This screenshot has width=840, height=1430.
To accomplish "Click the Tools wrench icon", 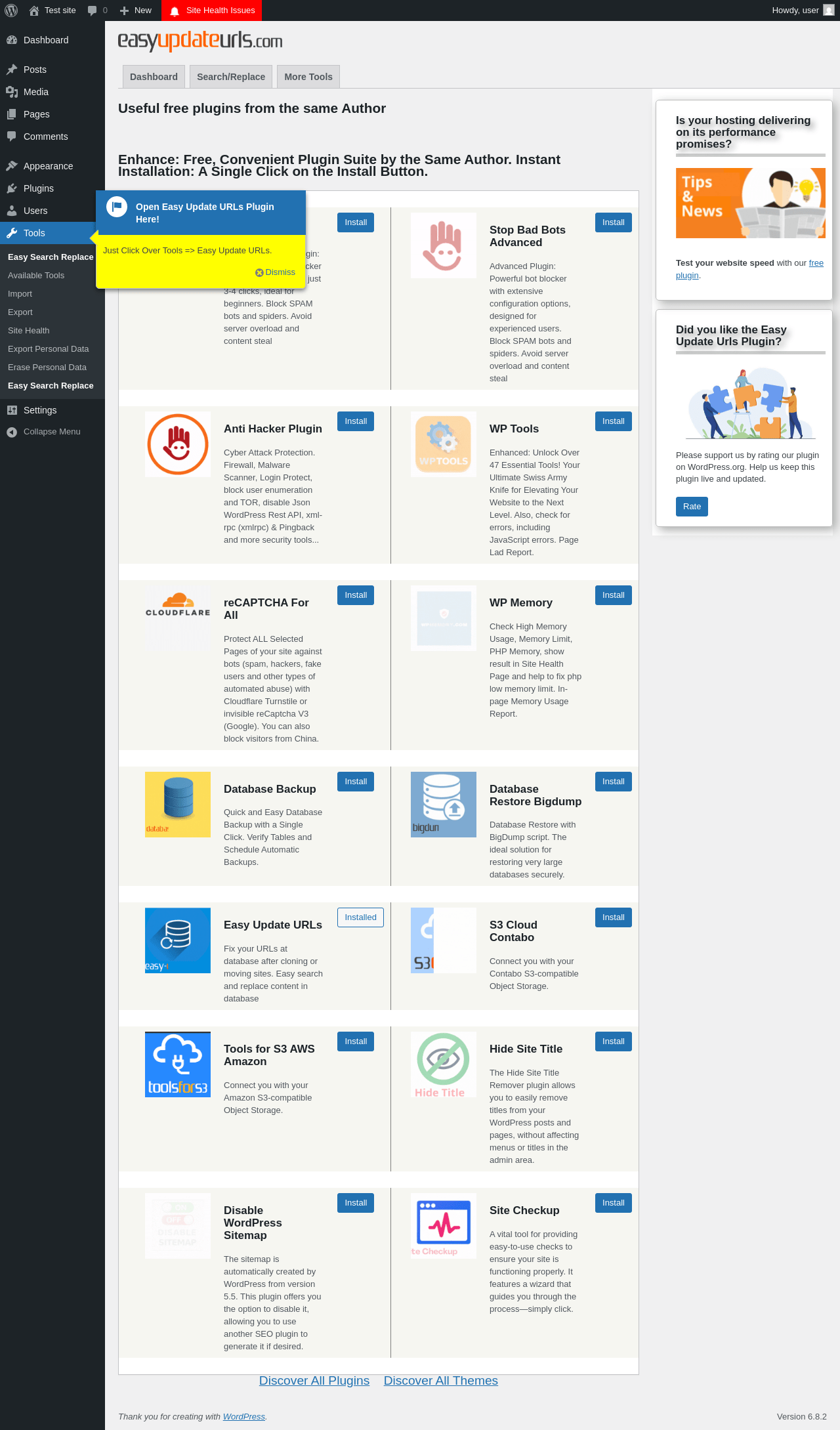I will point(12,233).
